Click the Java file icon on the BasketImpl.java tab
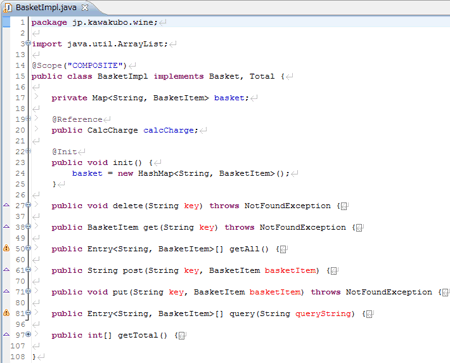The height and width of the screenshot is (363, 450). 8,7
